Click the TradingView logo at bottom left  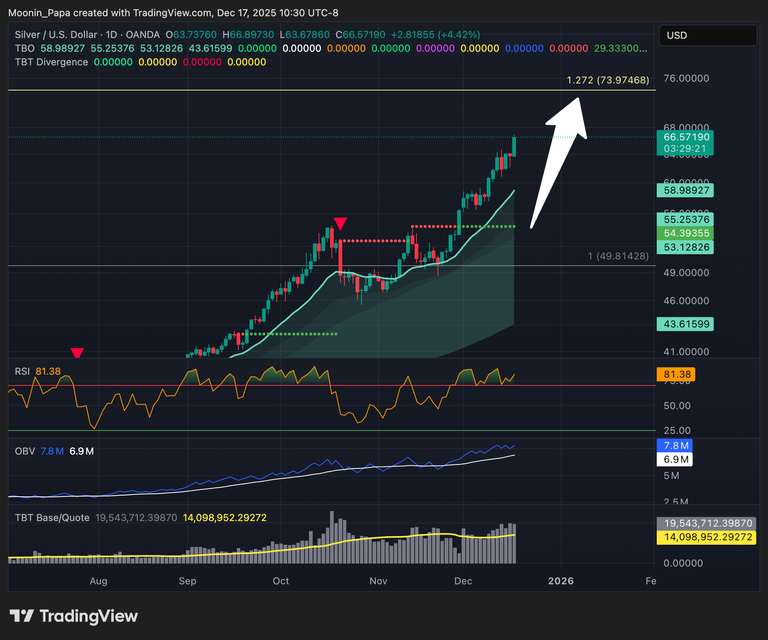click(74, 616)
